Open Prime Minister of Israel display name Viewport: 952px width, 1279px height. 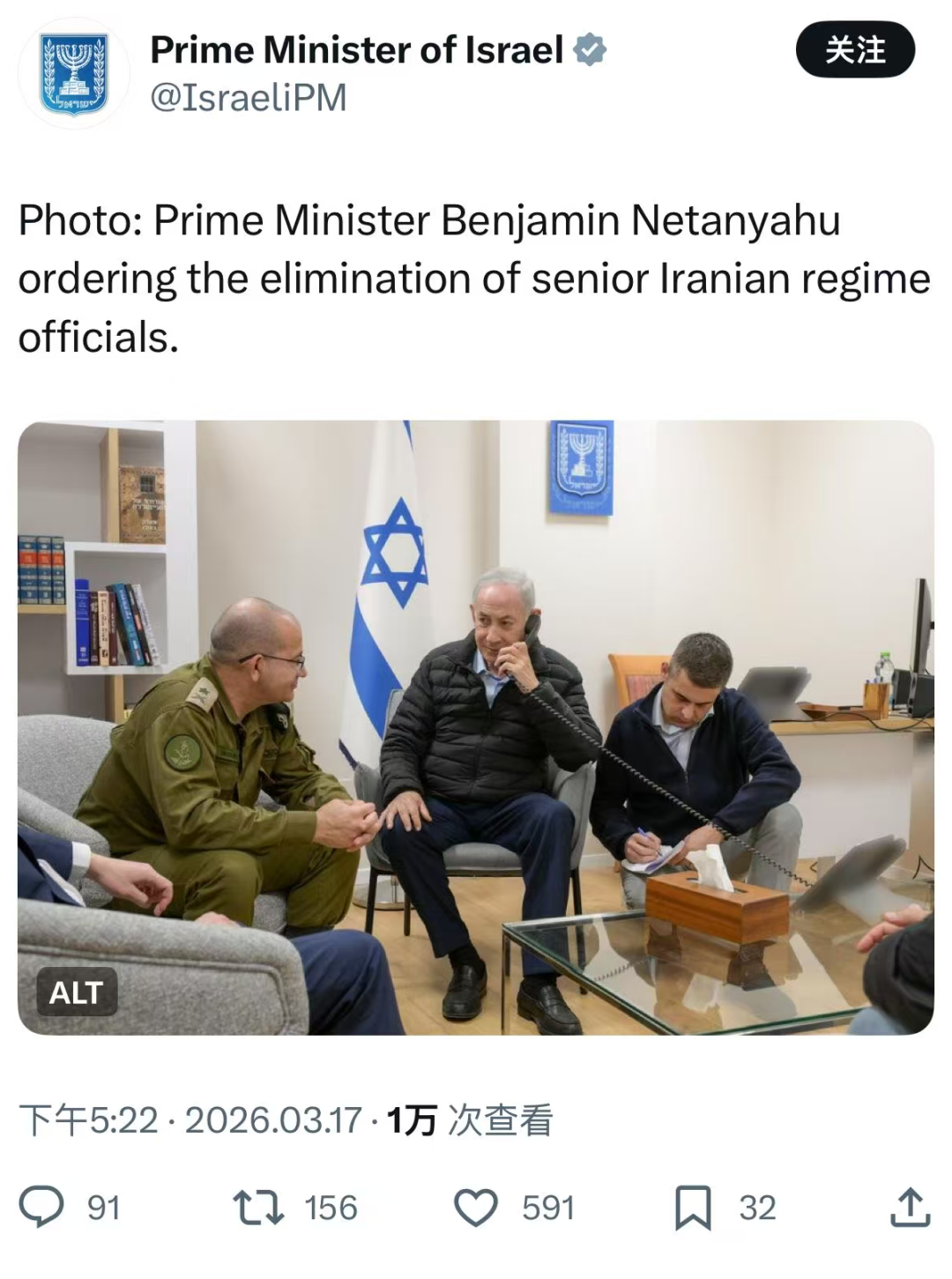click(x=357, y=50)
